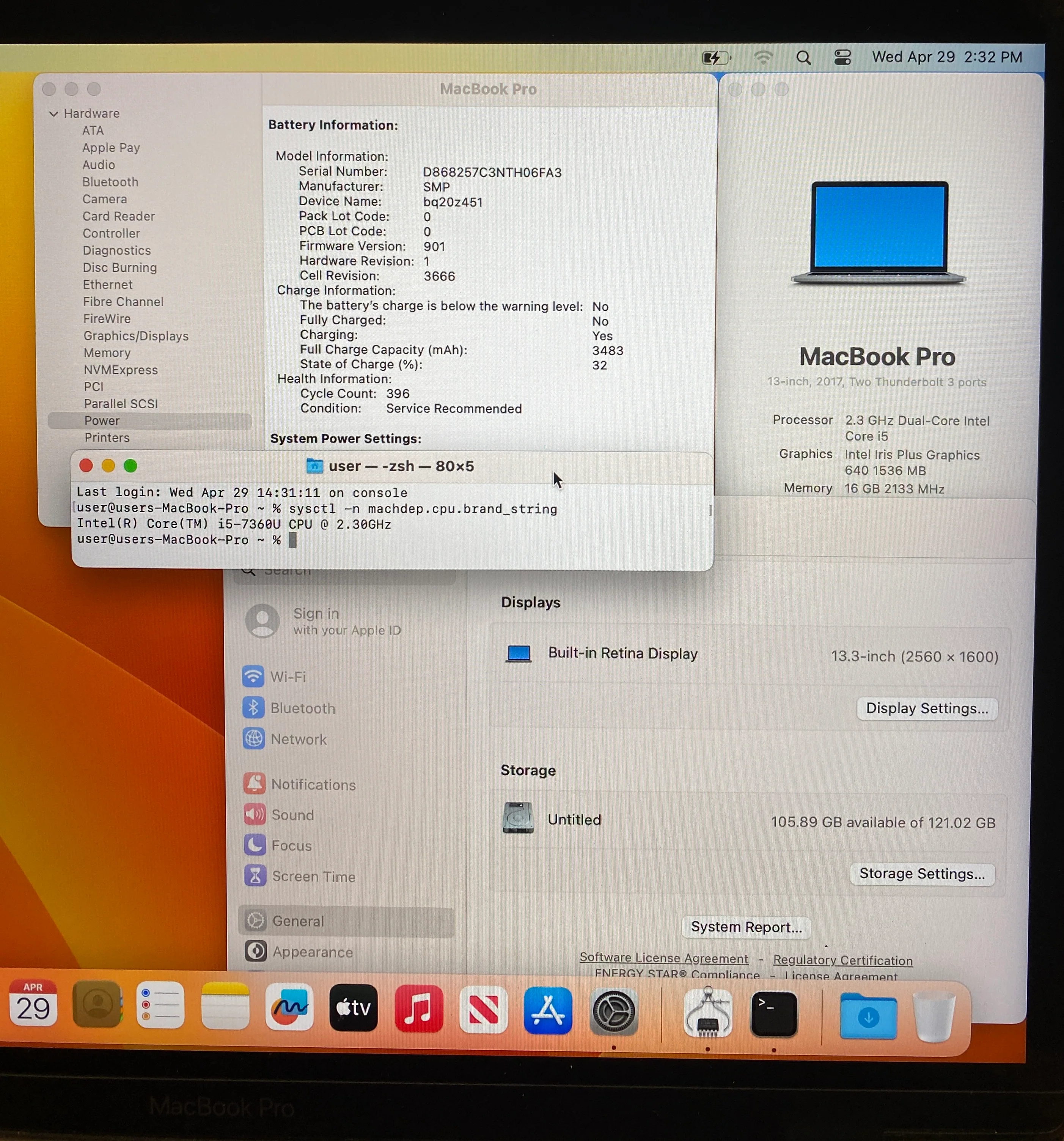Click the battery serial number D868257C3NTH06FA3

(x=492, y=172)
